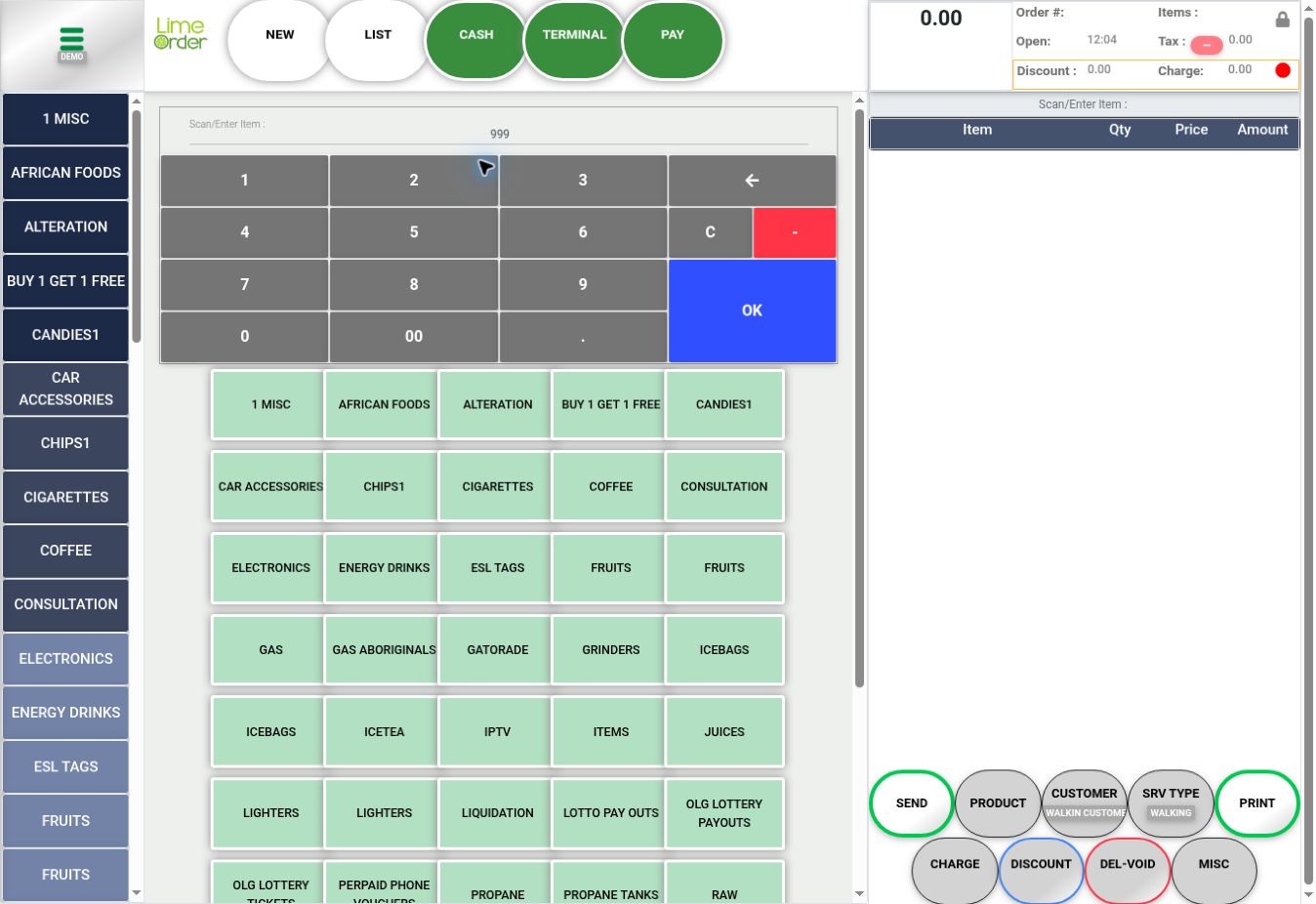This screenshot has height=904, width=1316.
Task: Click the green PAY button
Action: click(x=673, y=40)
